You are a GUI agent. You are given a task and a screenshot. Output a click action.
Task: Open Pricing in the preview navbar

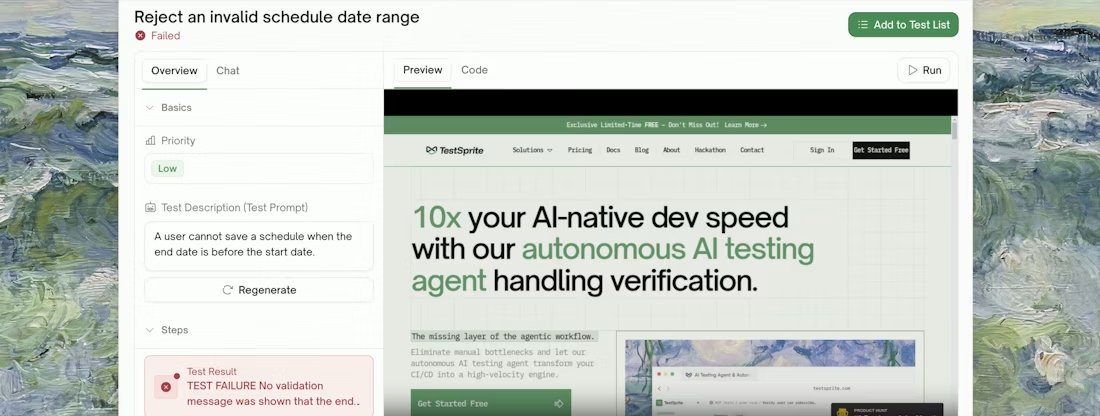click(x=579, y=150)
